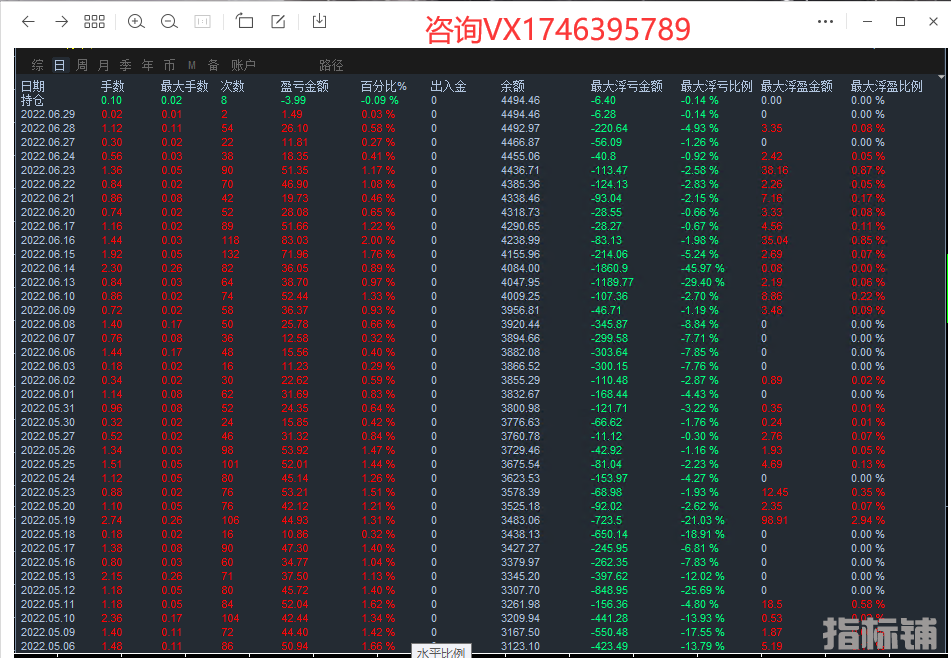
Task: Rotate the image
Action: coord(244,21)
